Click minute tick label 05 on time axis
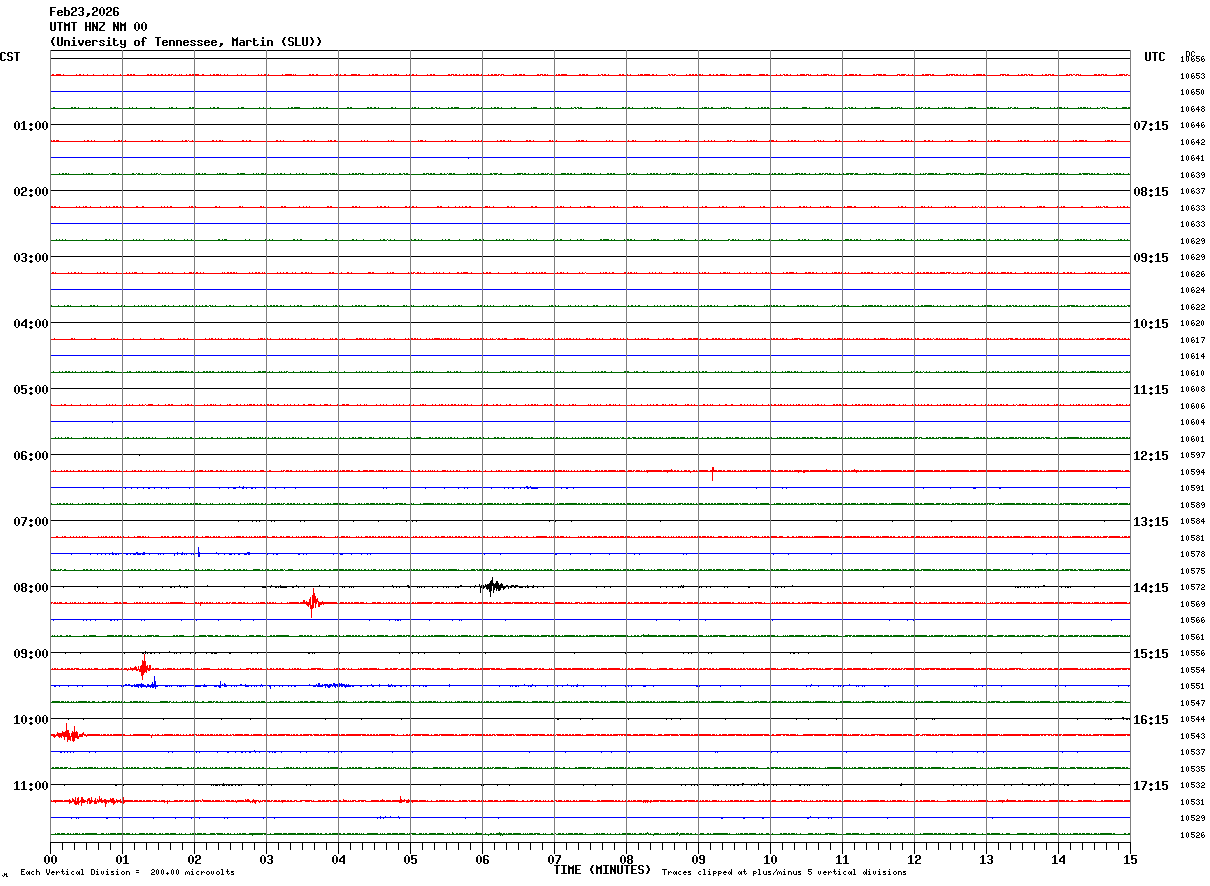1210x886 pixels. click(x=411, y=859)
